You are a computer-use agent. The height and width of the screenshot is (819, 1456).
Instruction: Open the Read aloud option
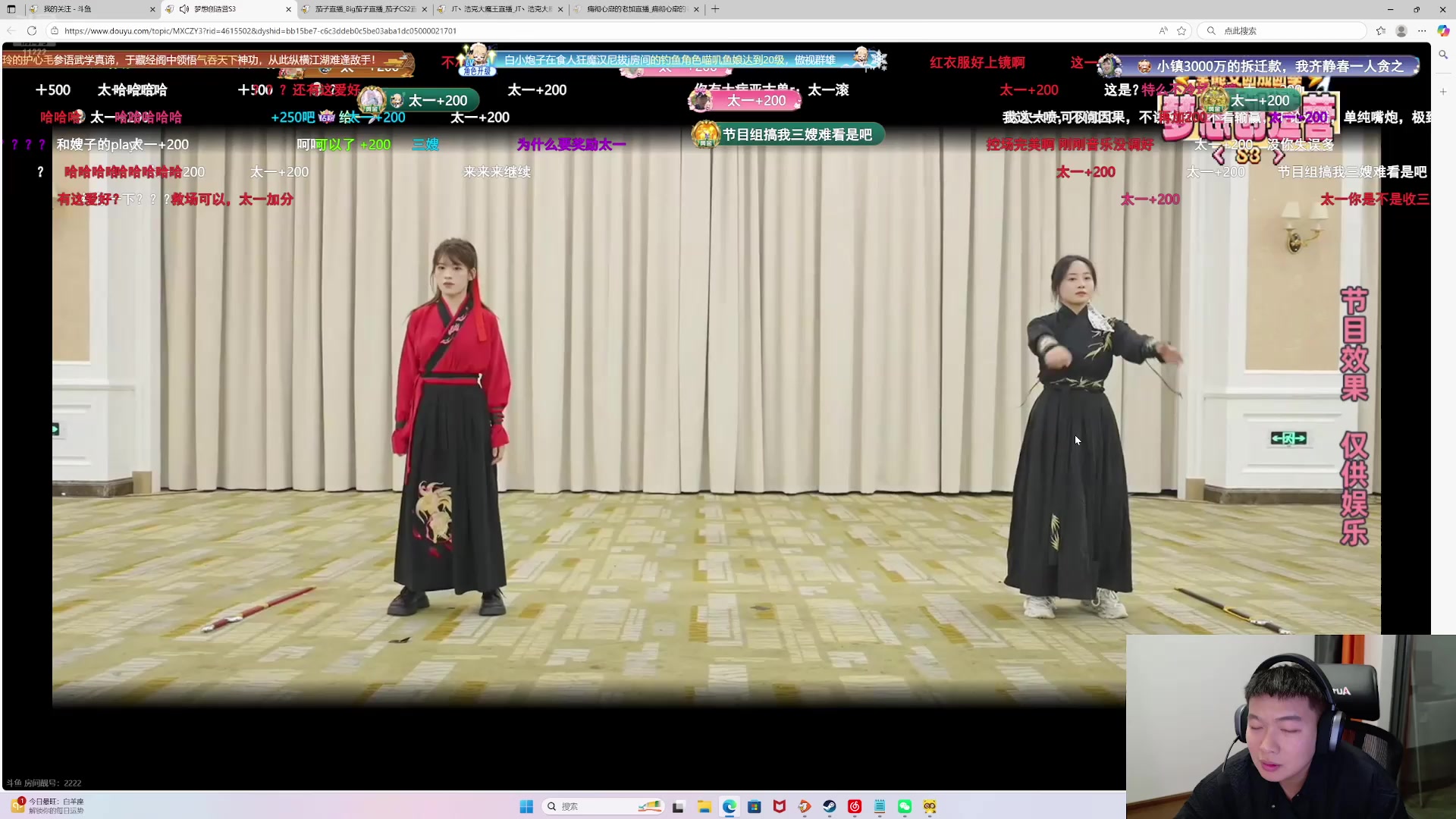1163,30
